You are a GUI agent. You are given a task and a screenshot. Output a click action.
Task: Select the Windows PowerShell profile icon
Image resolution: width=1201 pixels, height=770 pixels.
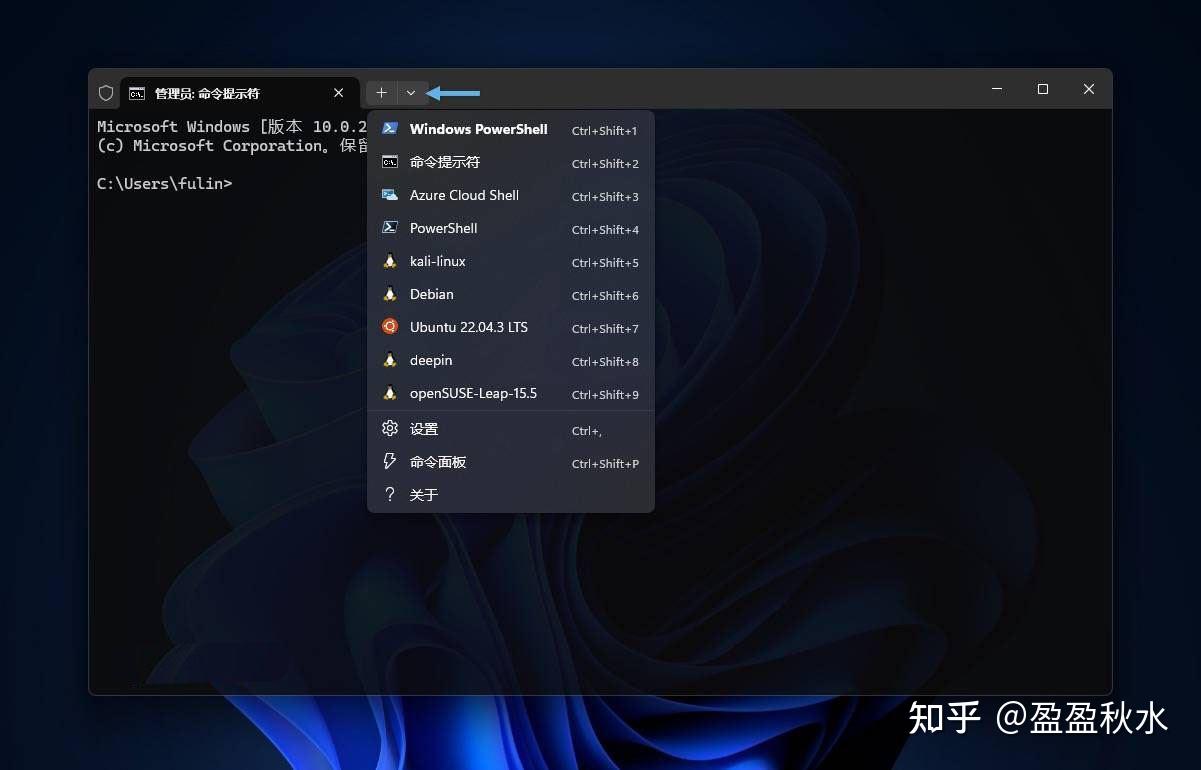coord(390,129)
